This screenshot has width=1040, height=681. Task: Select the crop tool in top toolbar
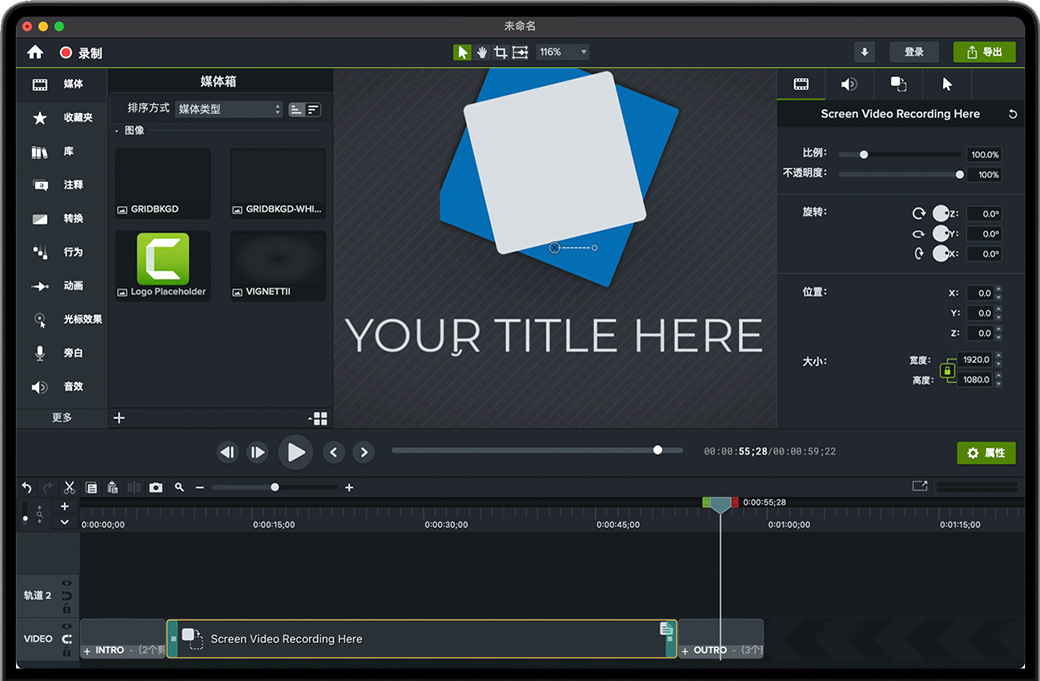coord(500,52)
